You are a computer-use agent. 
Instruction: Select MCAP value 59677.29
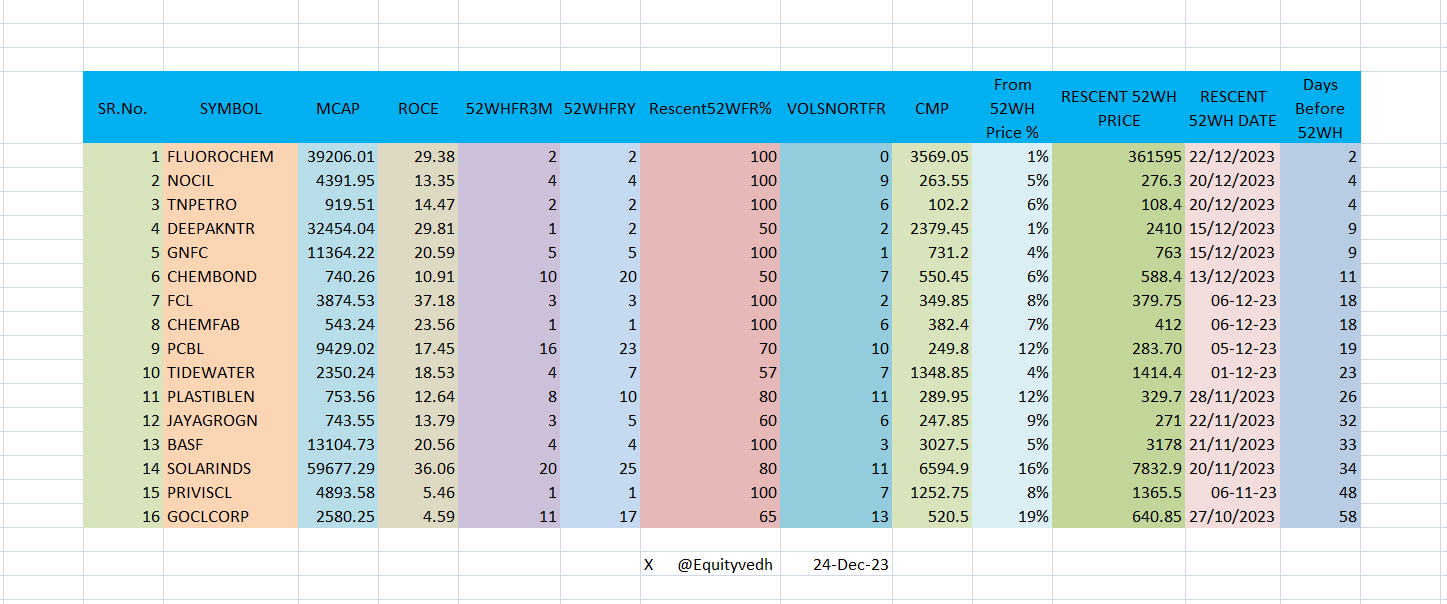[x=338, y=468]
